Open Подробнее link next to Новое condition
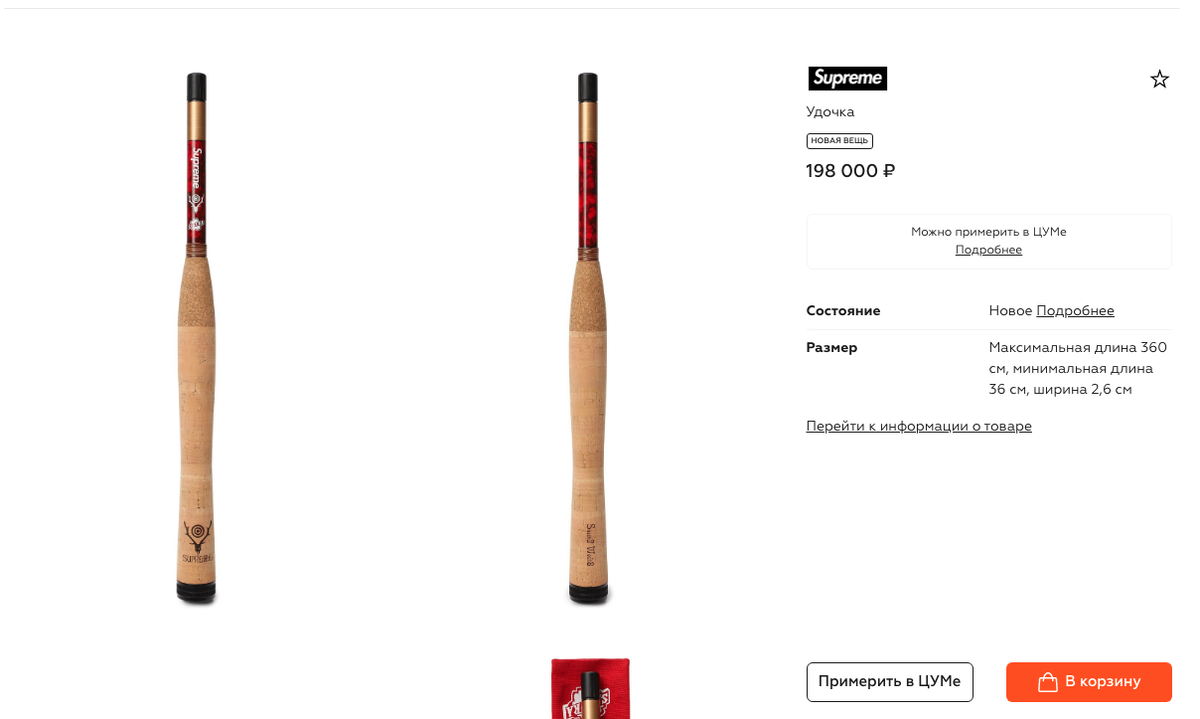This screenshot has width=1200, height=719. click(x=1075, y=311)
